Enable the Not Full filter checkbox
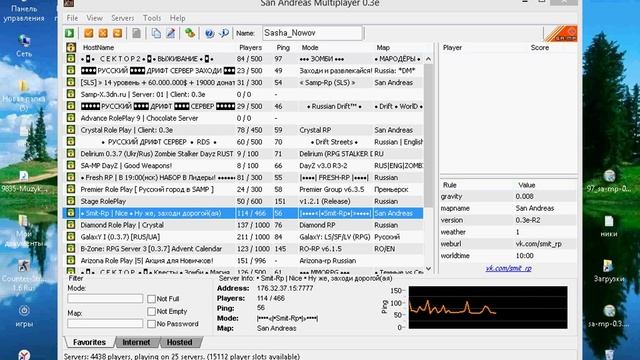The image size is (640, 360). click(151, 299)
